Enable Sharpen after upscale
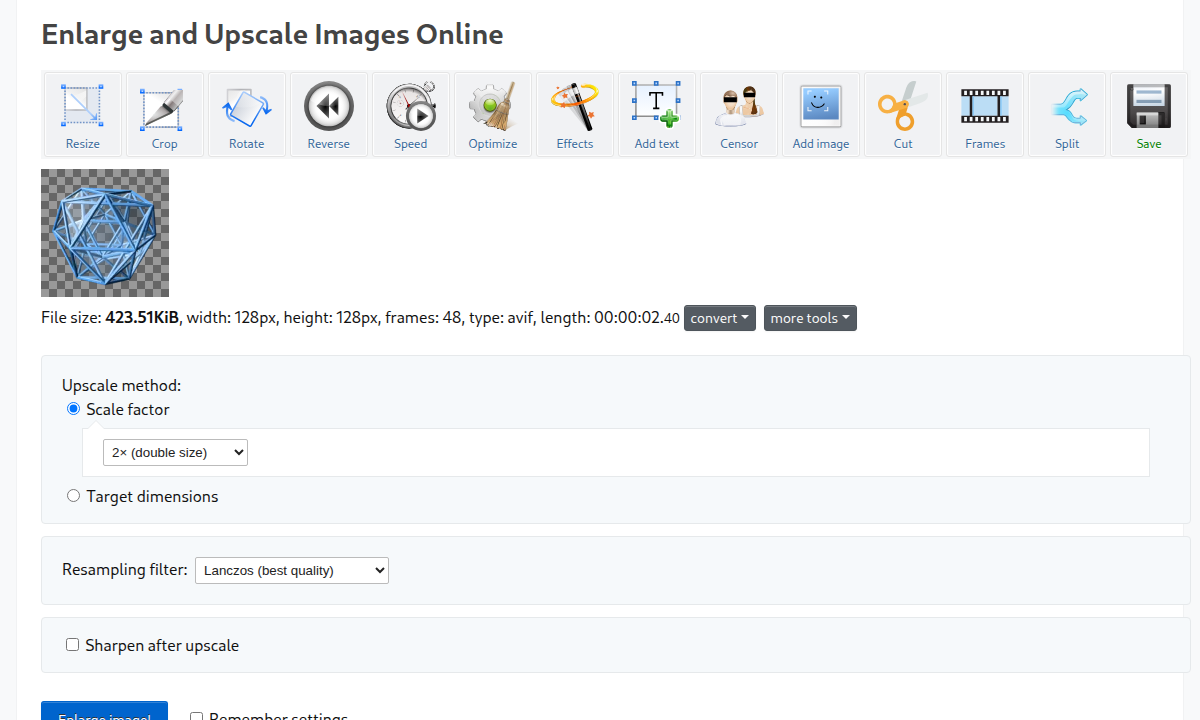 [x=72, y=645]
